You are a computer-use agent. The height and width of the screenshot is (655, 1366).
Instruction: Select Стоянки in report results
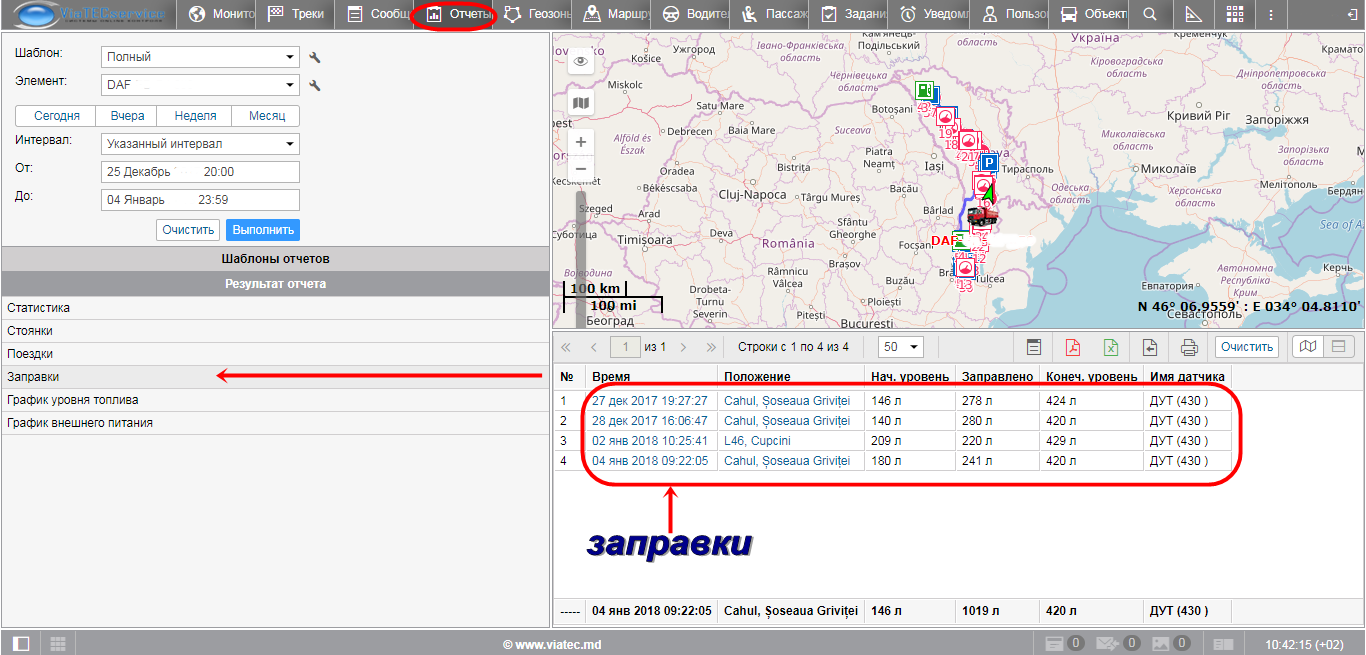[x=30, y=331]
